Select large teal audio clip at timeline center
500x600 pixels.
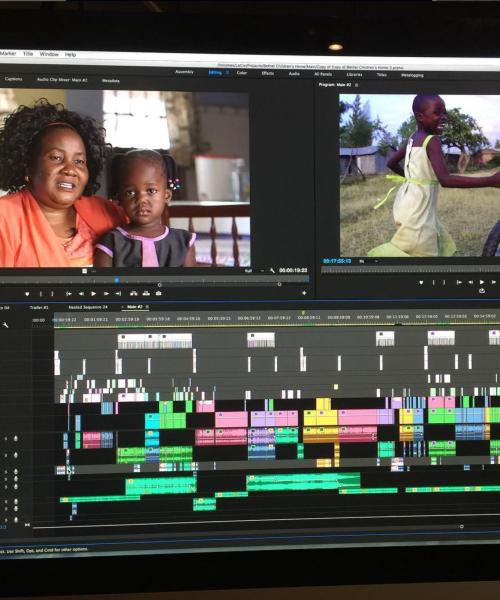pyautogui.click(x=303, y=482)
